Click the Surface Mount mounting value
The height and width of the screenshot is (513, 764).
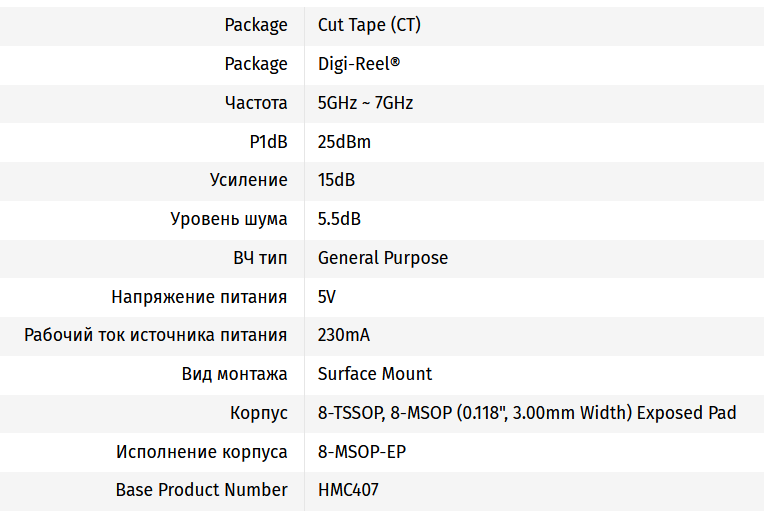[x=375, y=374]
